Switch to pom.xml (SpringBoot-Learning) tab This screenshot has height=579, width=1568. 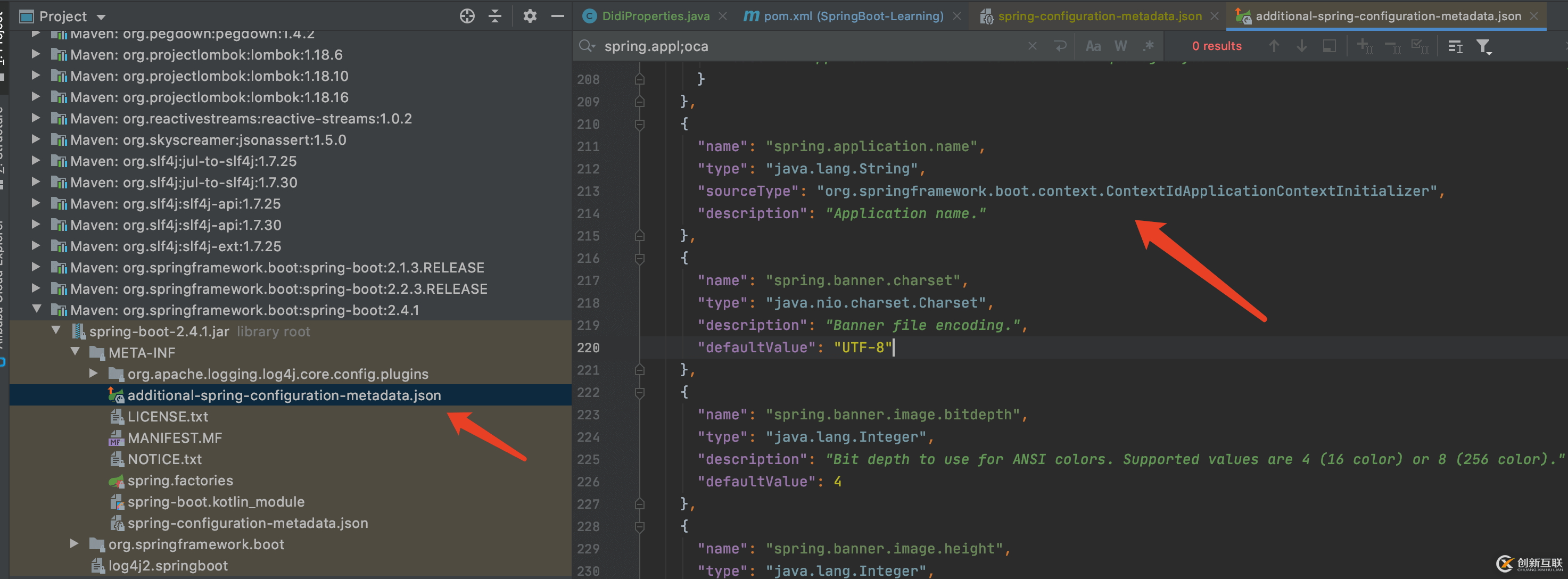pyautogui.click(x=853, y=16)
